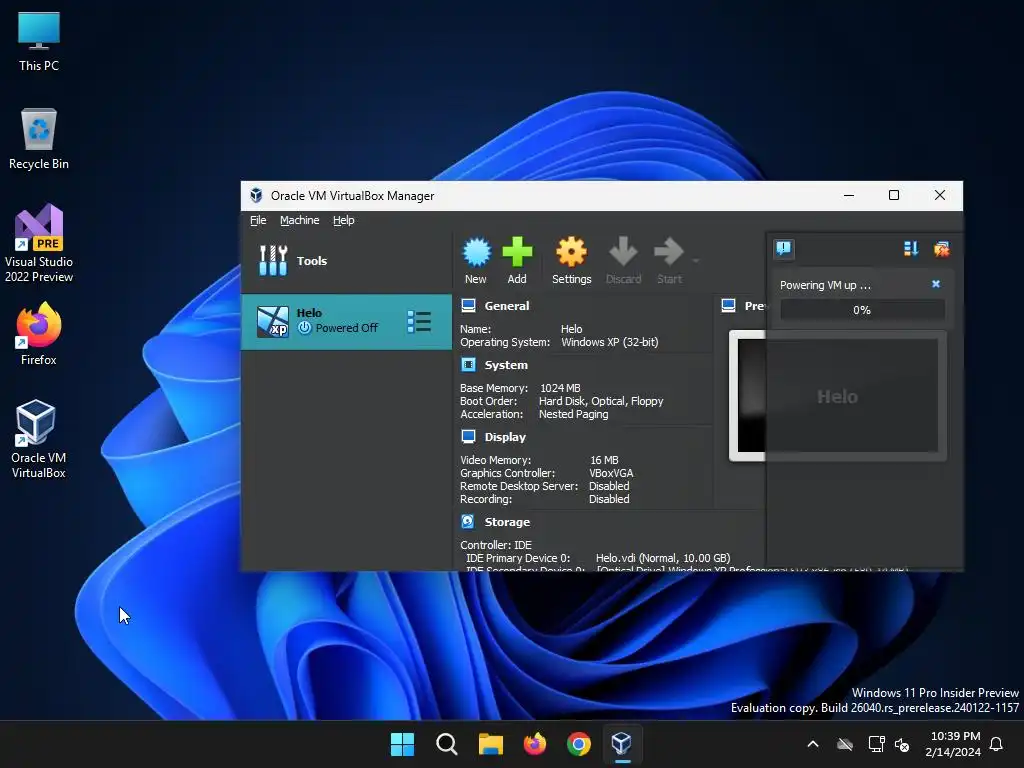Click the Storage section disk icon
Screen dimensions: 1024x768
pyautogui.click(x=468, y=521)
